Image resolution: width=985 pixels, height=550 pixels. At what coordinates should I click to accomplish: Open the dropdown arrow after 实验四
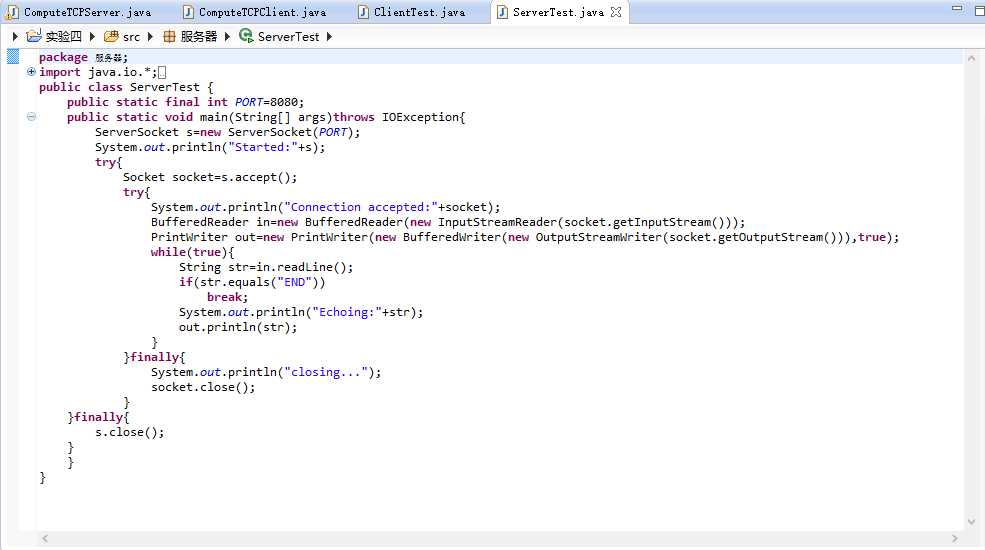tap(92, 36)
